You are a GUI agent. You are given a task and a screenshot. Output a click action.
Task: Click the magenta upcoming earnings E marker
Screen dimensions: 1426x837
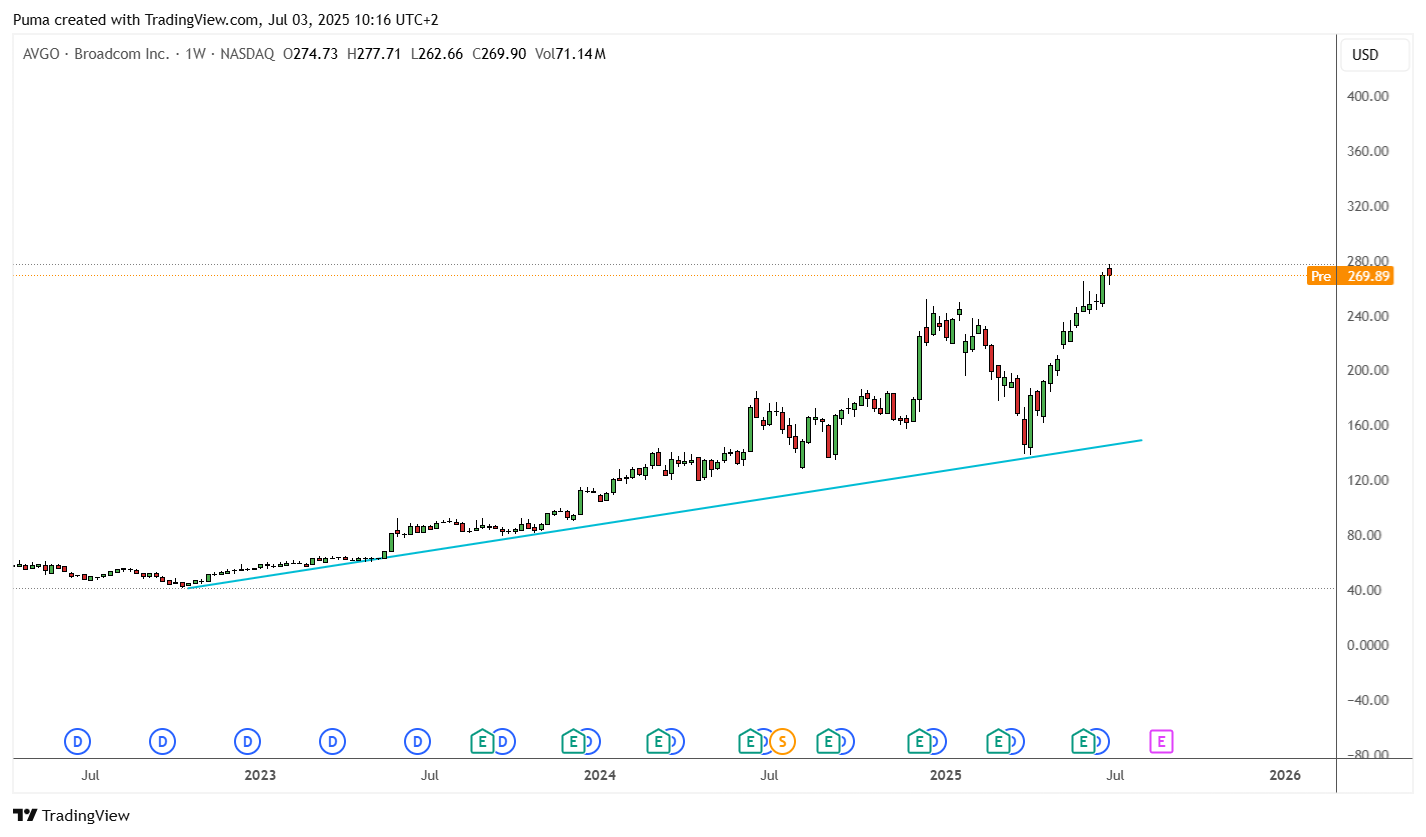[1161, 742]
